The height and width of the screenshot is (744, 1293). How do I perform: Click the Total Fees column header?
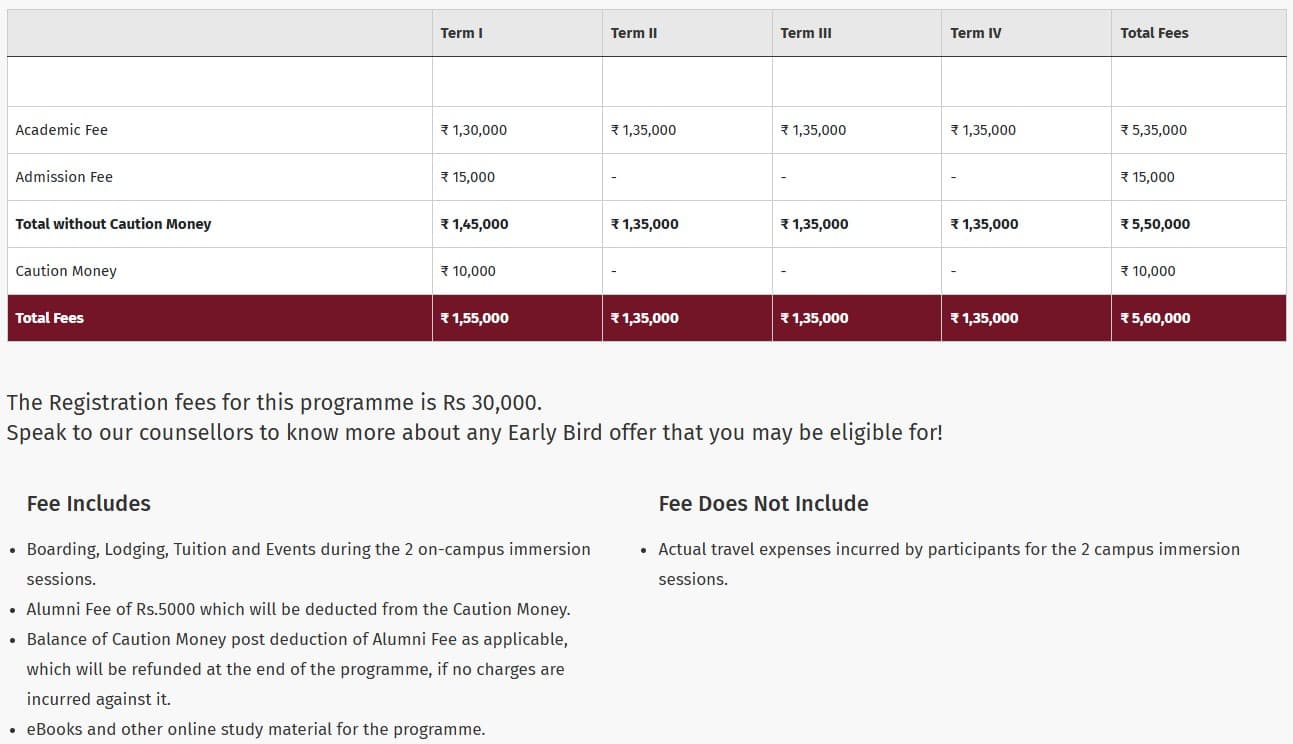point(1154,33)
